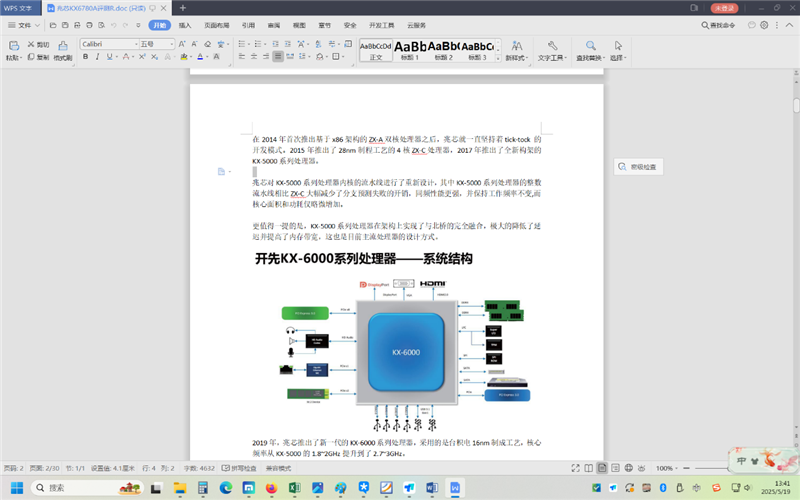This screenshot has width=800, height=500.
Task: Toggle justified text alignment
Action: click(278, 57)
